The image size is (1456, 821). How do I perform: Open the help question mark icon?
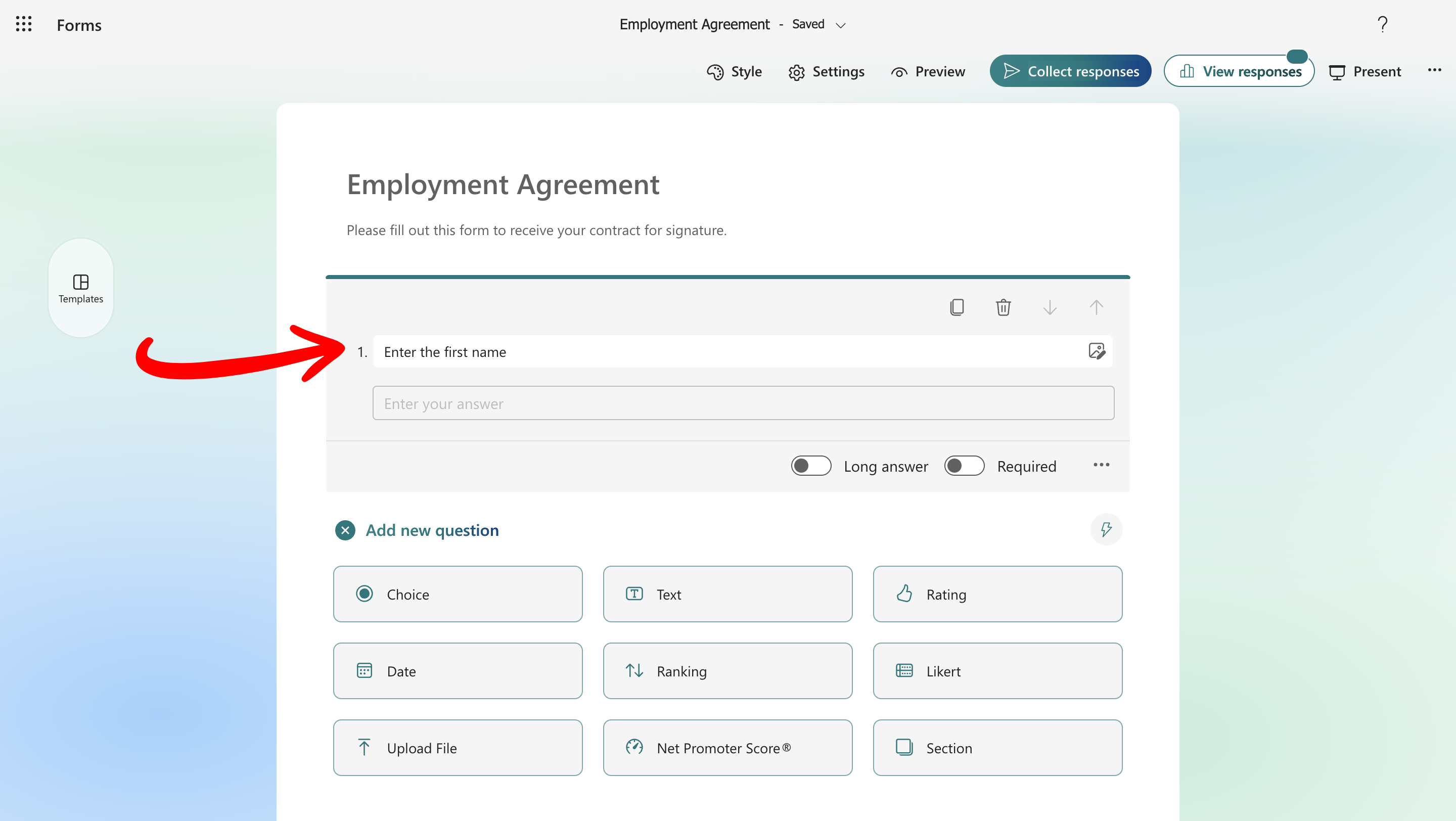(1383, 24)
